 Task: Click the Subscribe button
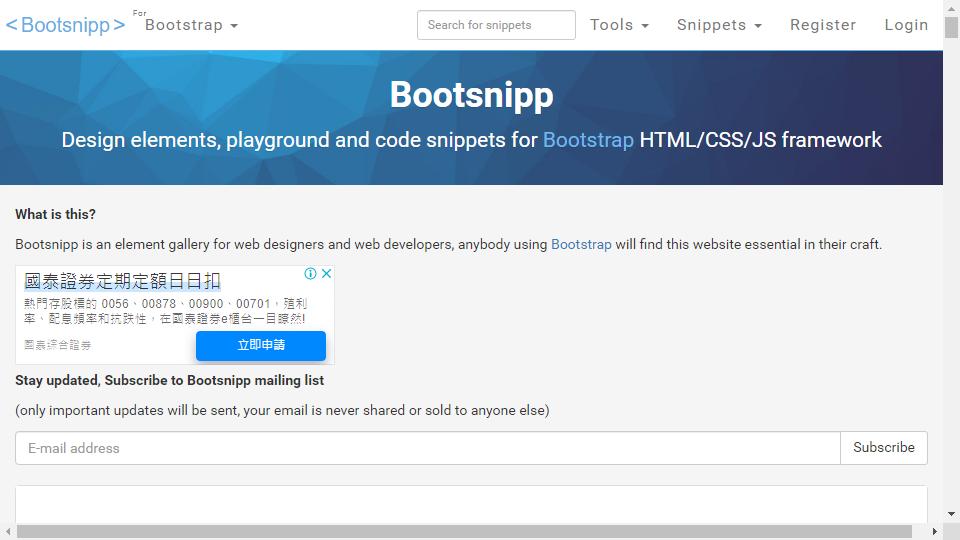click(883, 448)
